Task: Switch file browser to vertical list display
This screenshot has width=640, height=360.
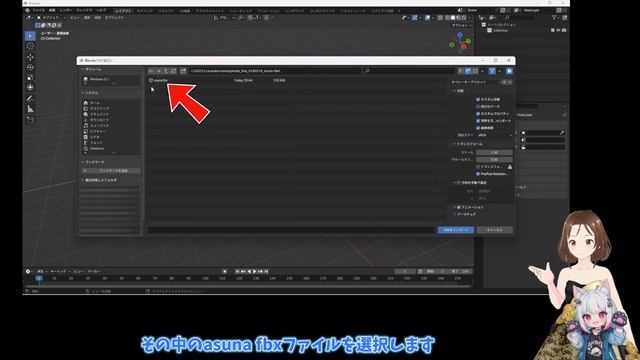Action: [x=461, y=71]
